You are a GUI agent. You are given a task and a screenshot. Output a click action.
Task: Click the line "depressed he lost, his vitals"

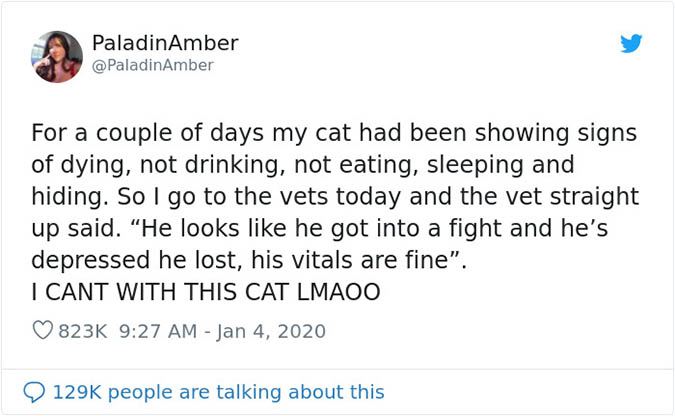coord(257,259)
